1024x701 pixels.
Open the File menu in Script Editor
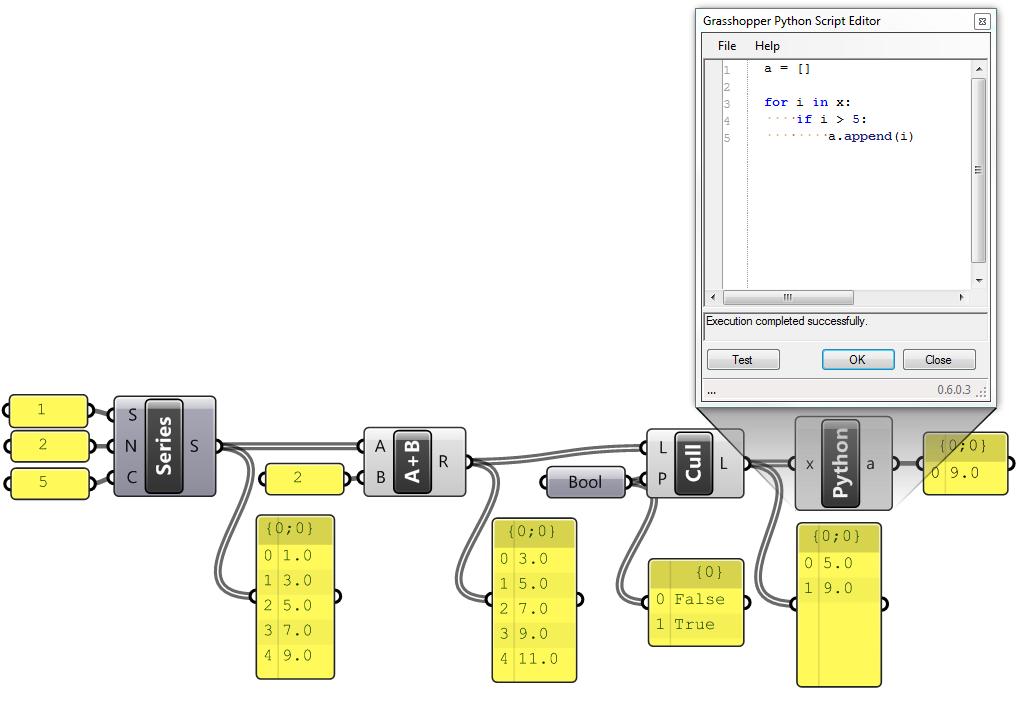726,46
